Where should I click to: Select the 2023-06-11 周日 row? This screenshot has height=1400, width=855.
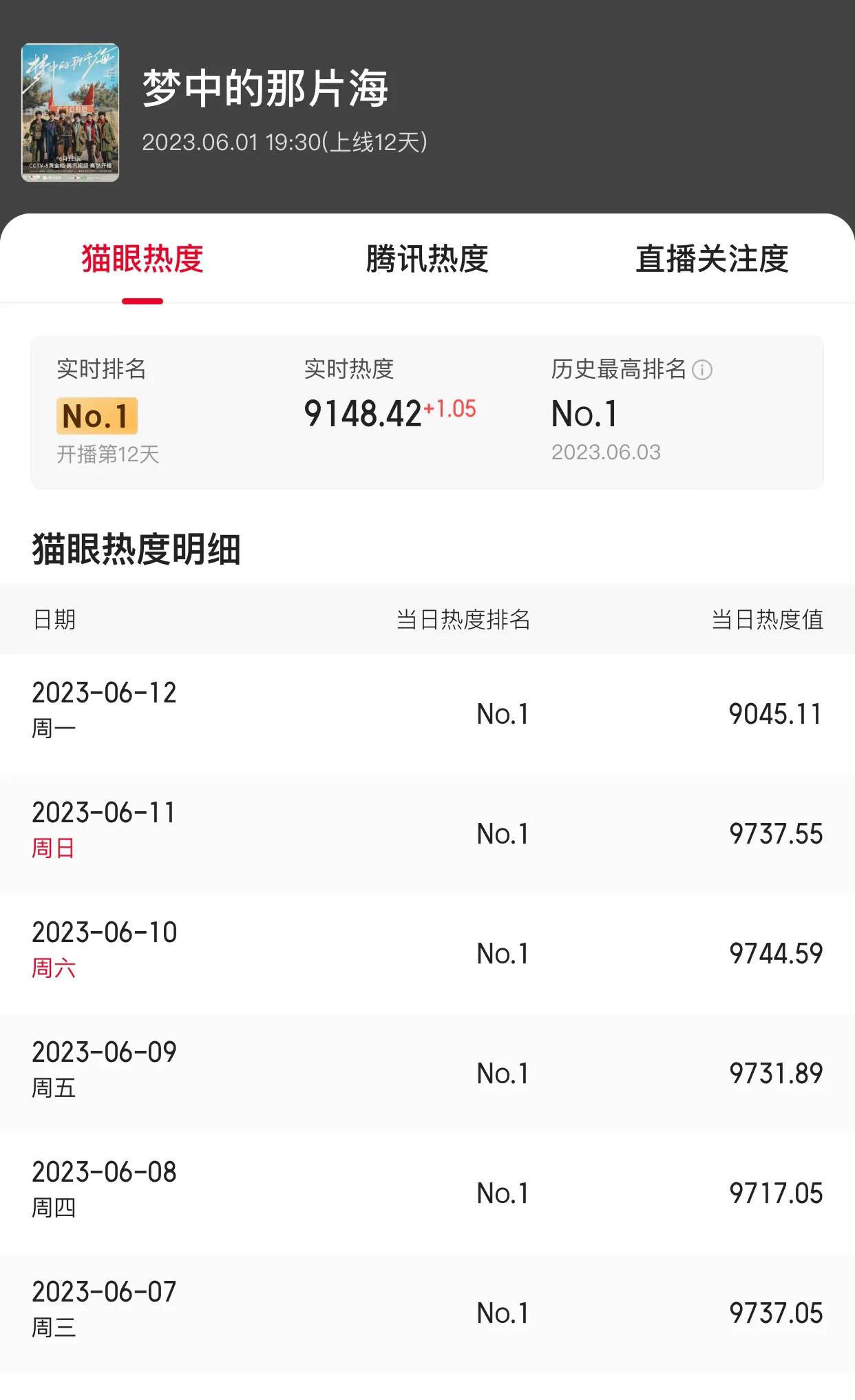coord(427,834)
